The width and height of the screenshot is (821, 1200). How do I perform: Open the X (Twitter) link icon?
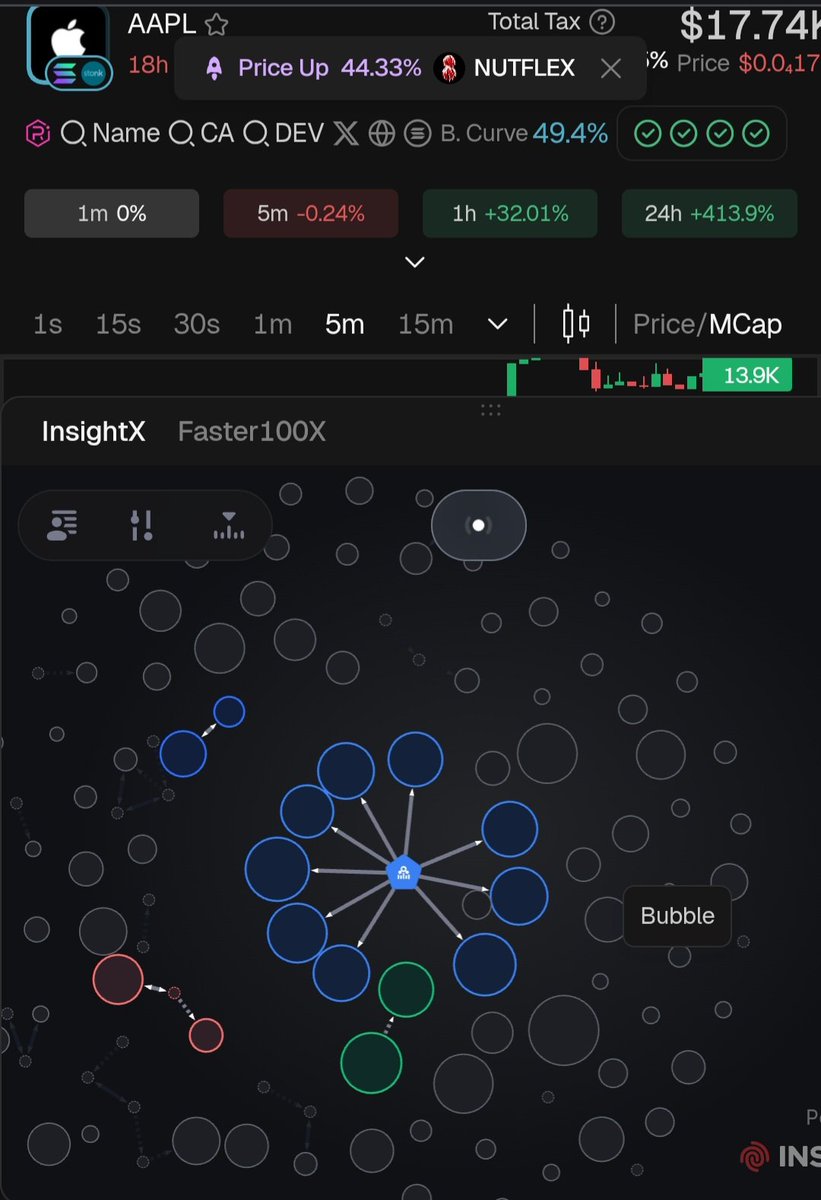point(345,134)
